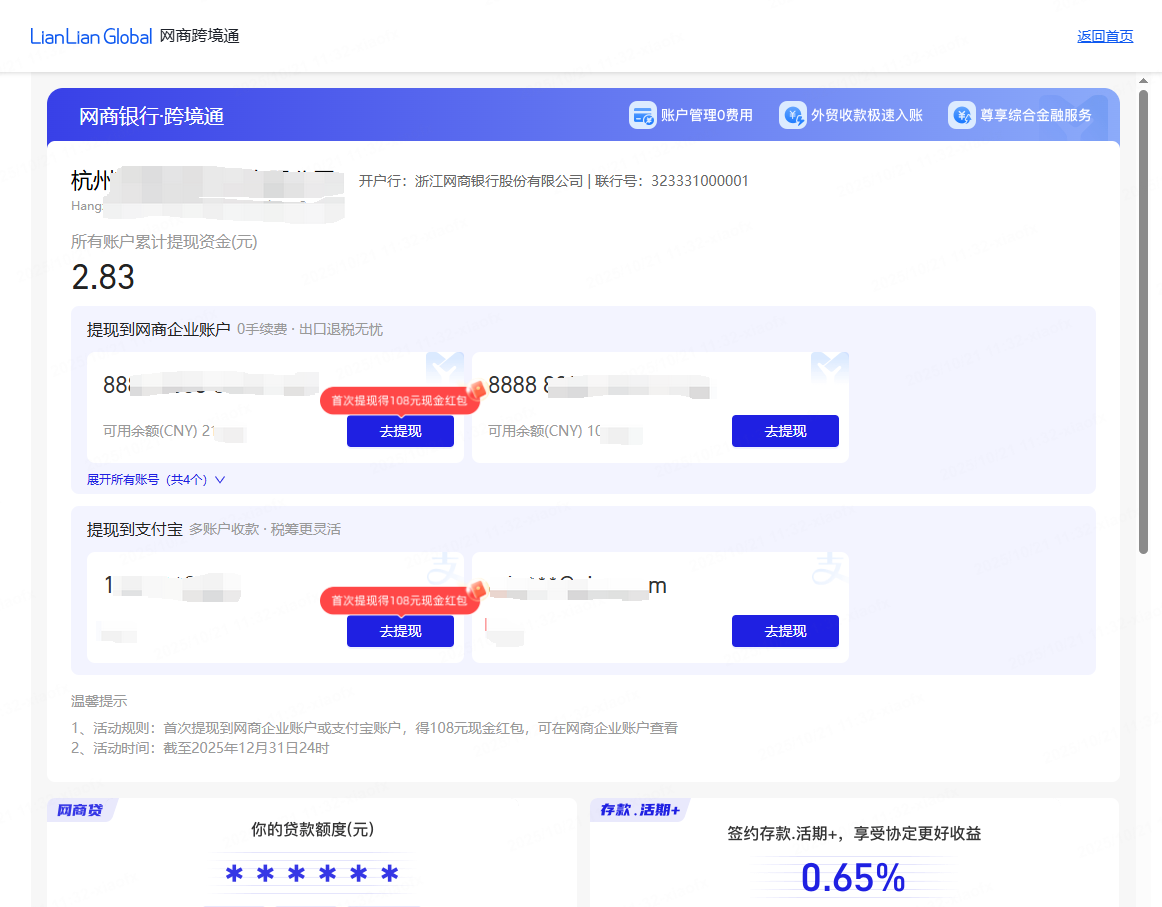Click Alipay logo on first Alipay account card
The height and width of the screenshot is (907, 1162).
tap(441, 567)
